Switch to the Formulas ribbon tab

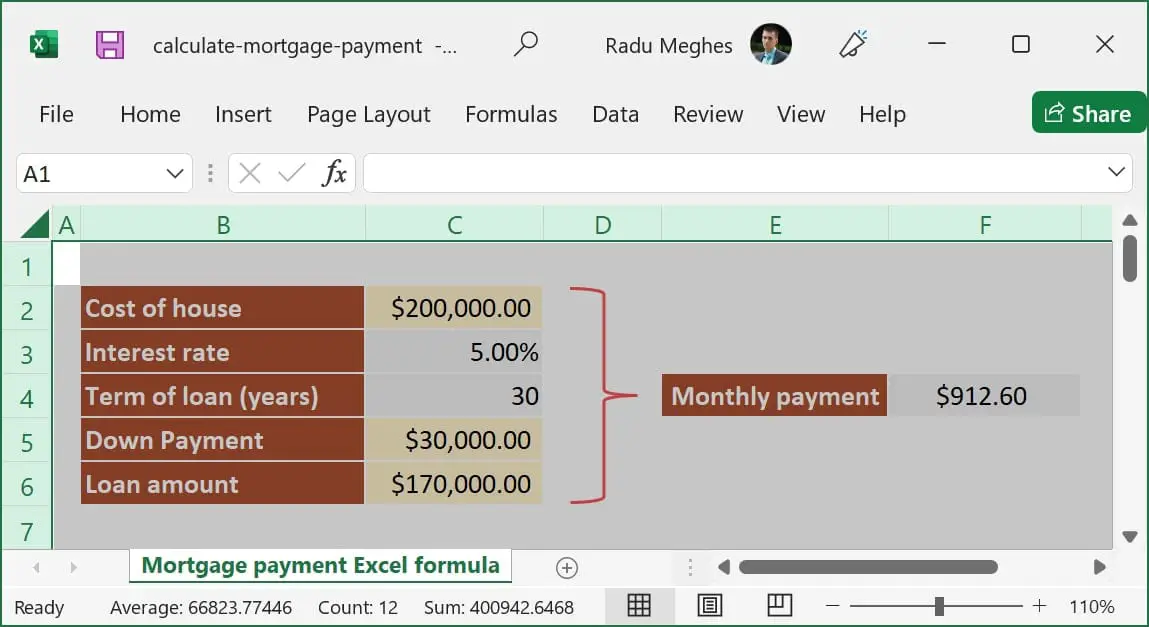(x=511, y=114)
